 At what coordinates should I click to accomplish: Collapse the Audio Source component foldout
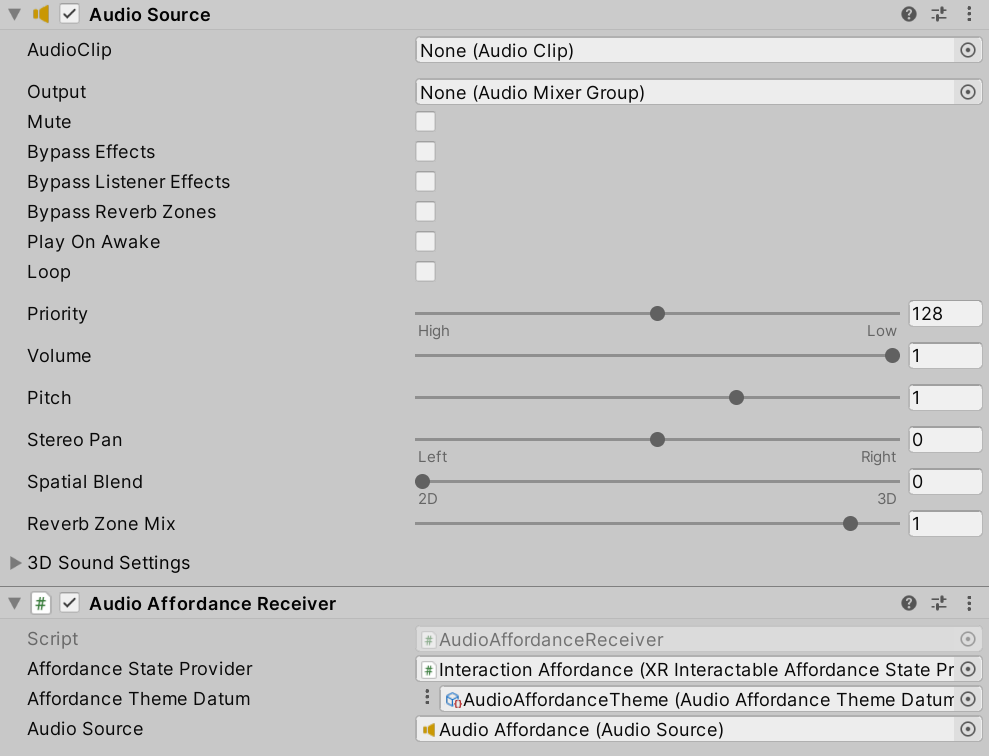(12, 14)
